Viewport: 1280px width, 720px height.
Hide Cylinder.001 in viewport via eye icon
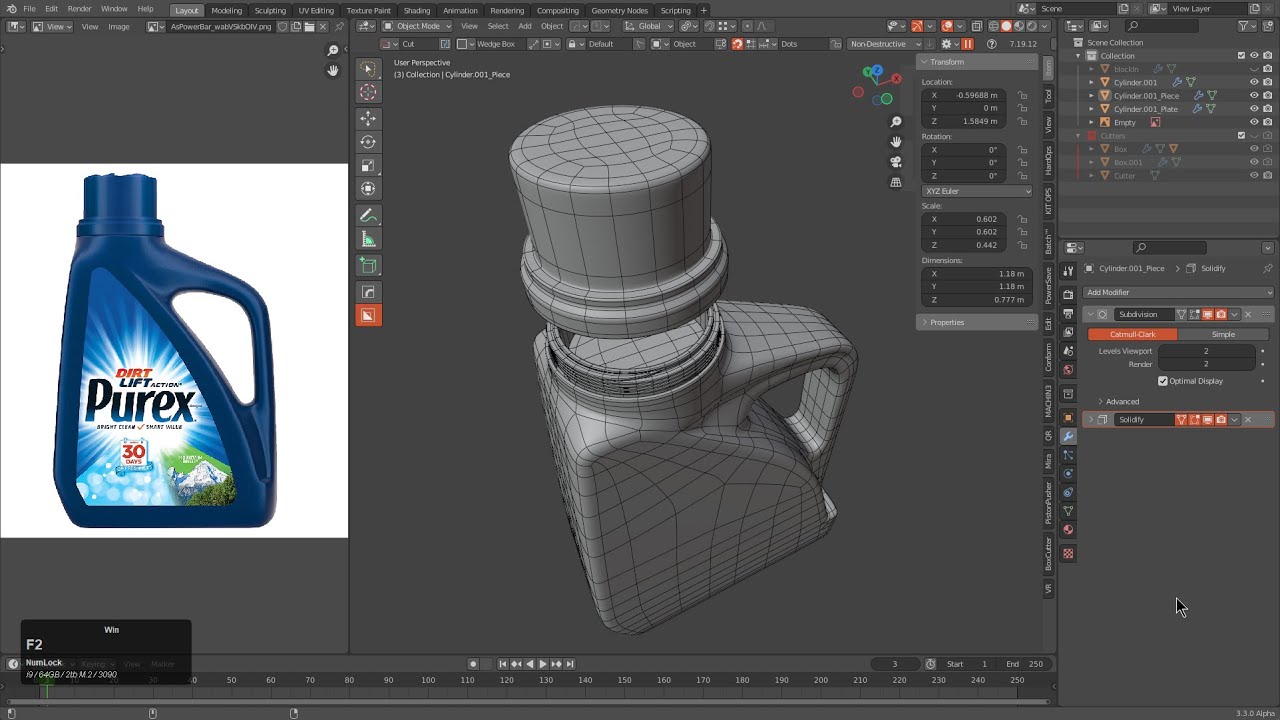click(1254, 82)
